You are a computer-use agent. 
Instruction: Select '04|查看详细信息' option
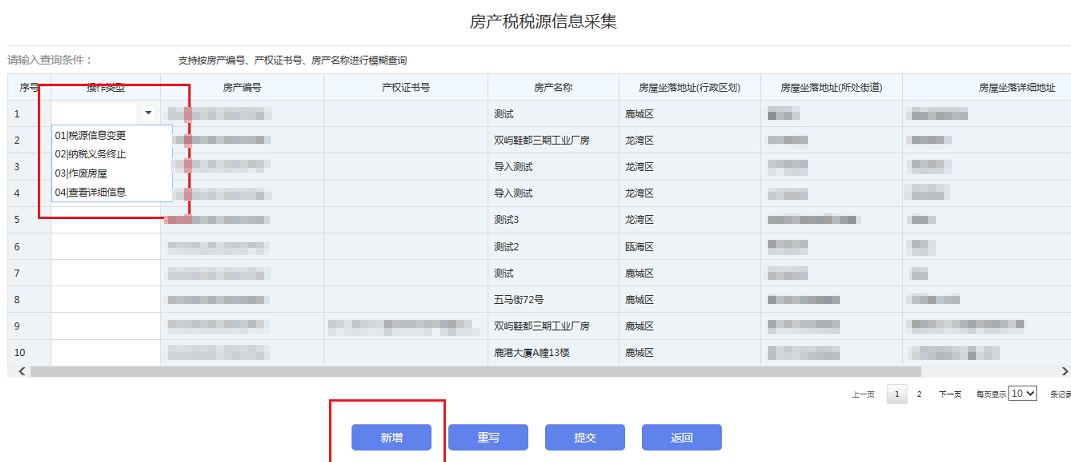tap(91, 192)
